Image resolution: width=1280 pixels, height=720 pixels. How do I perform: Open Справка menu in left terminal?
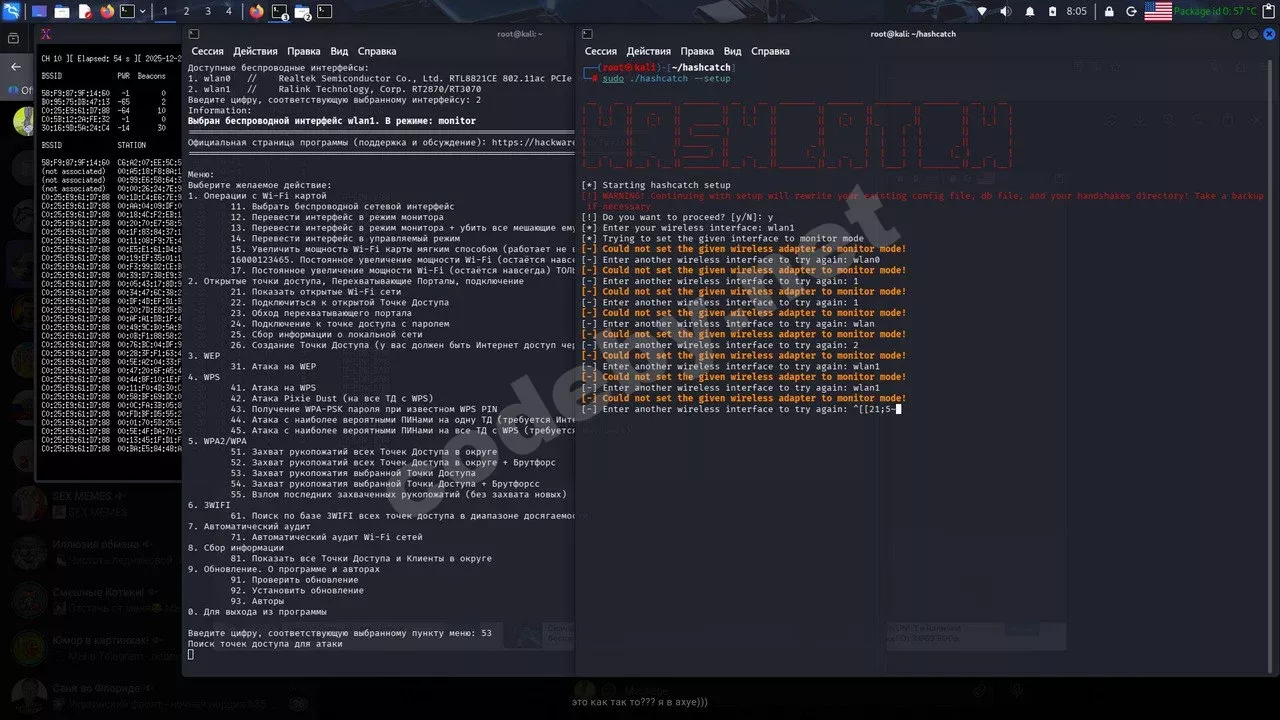(x=377, y=51)
